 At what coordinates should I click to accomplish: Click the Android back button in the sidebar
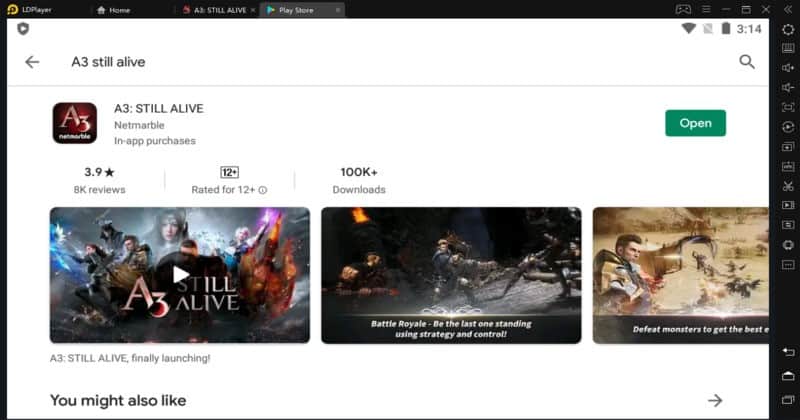point(788,352)
